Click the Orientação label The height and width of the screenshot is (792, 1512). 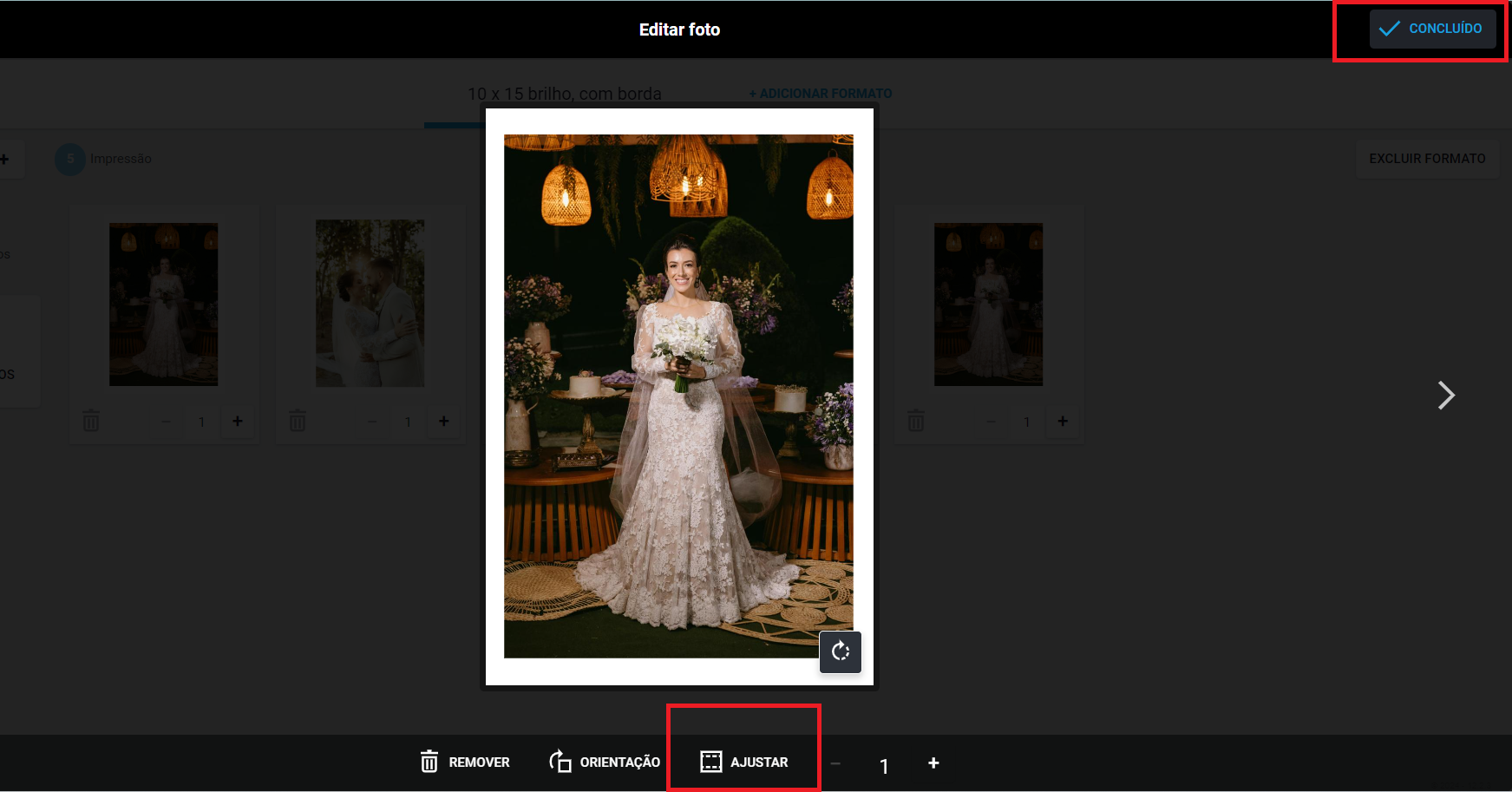(x=620, y=763)
